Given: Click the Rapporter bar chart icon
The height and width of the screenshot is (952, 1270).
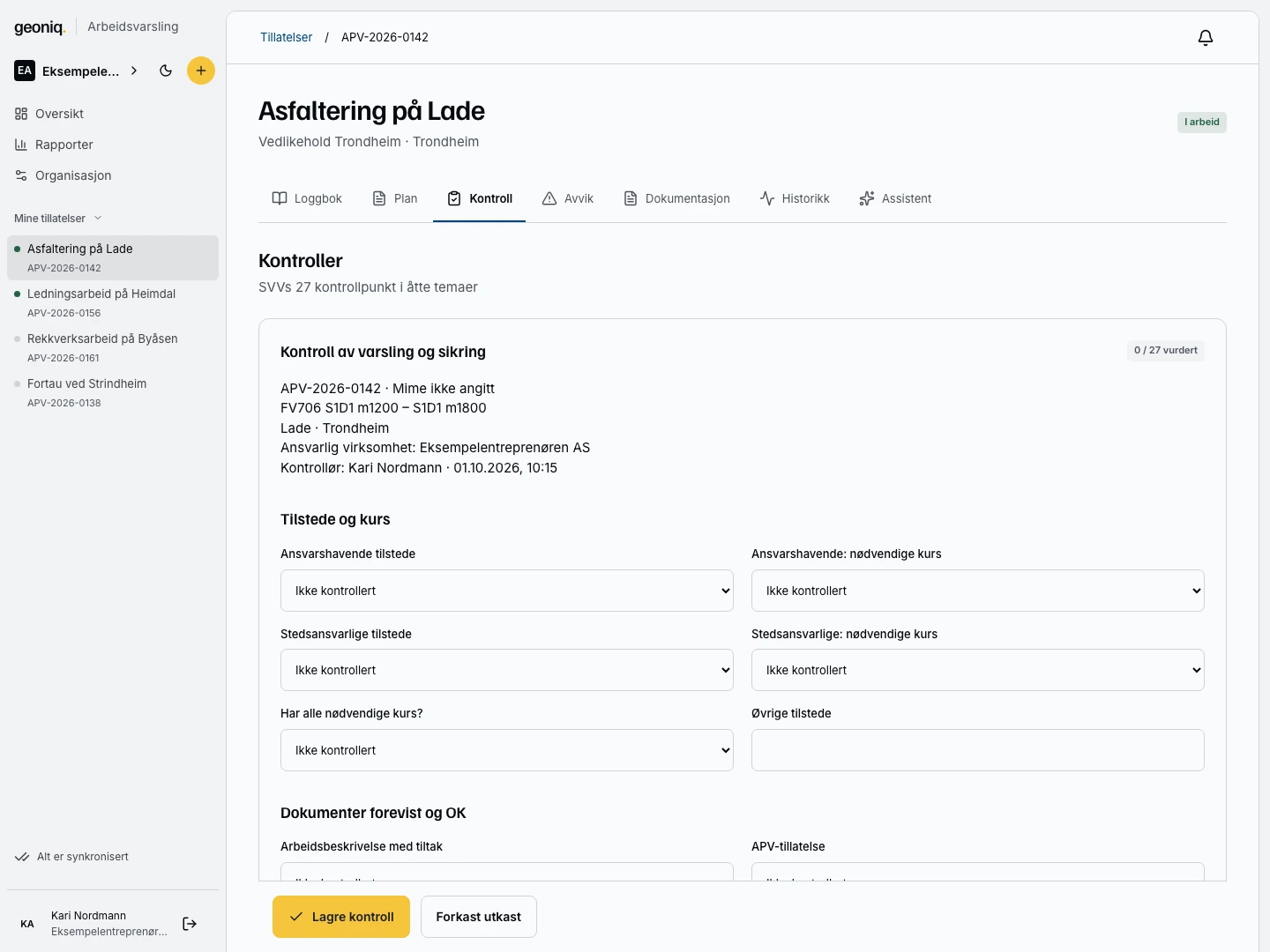Looking at the screenshot, I should (21, 145).
